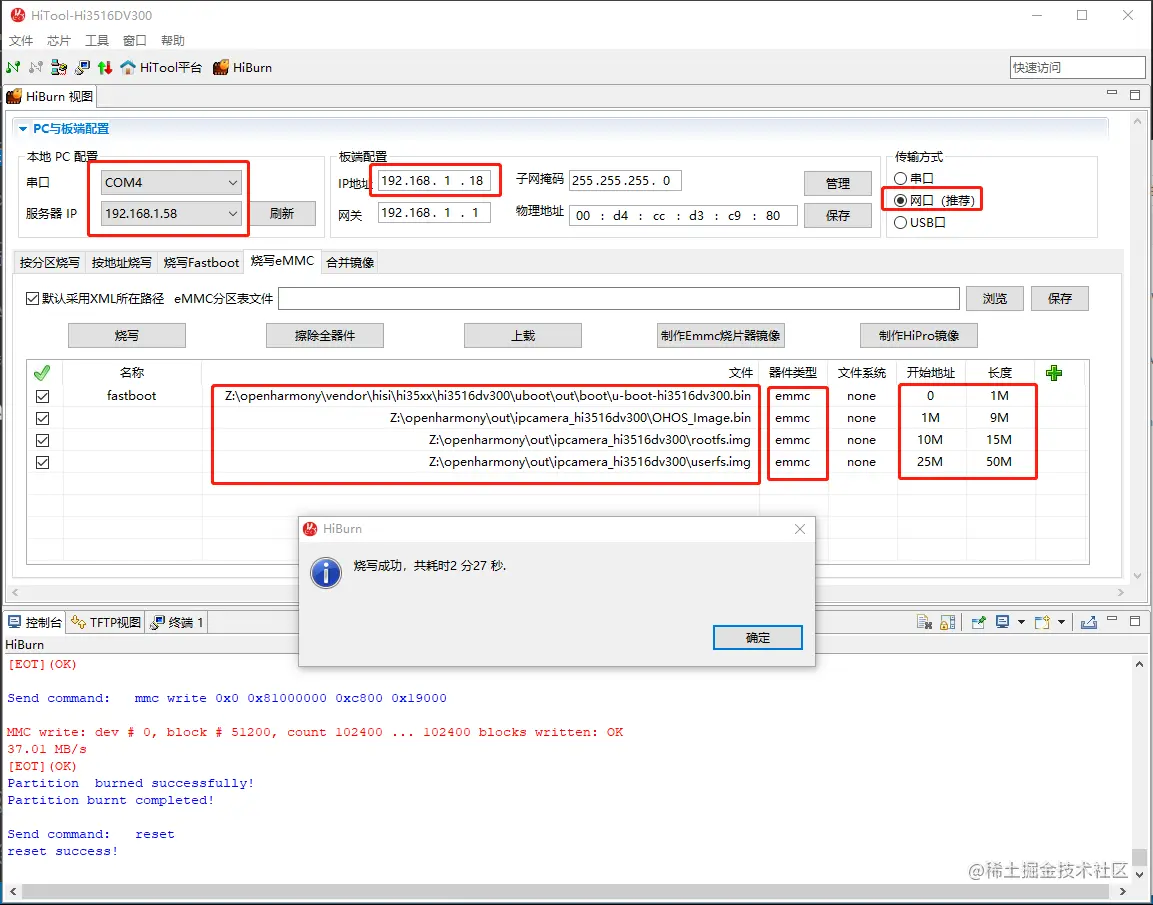Click the 擦除全器件 button

tap(324, 336)
